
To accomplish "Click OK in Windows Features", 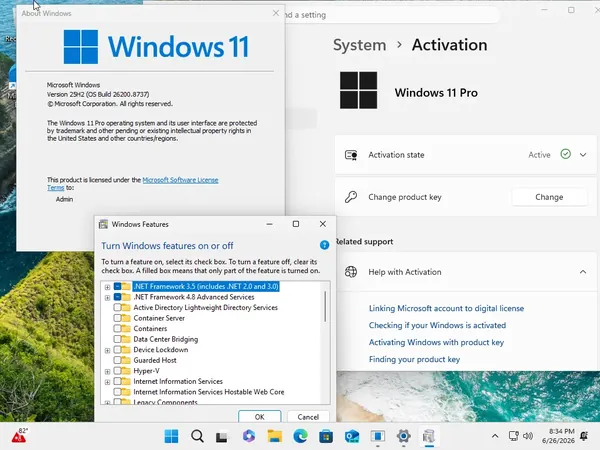I will pos(259,416).
